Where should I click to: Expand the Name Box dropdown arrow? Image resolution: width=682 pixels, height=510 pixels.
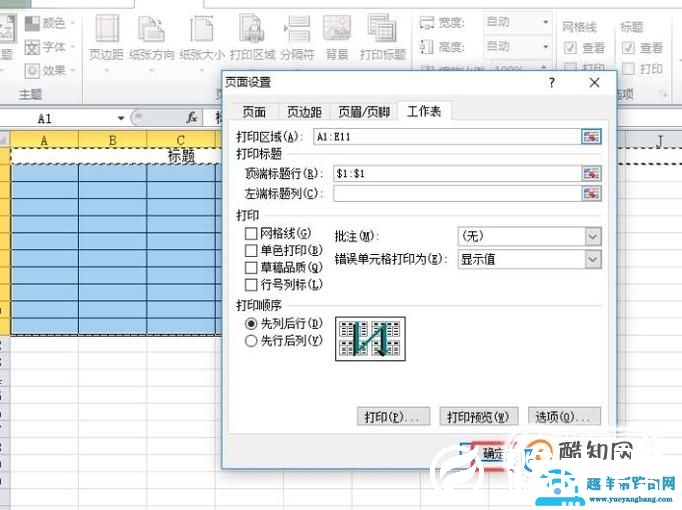(121, 118)
